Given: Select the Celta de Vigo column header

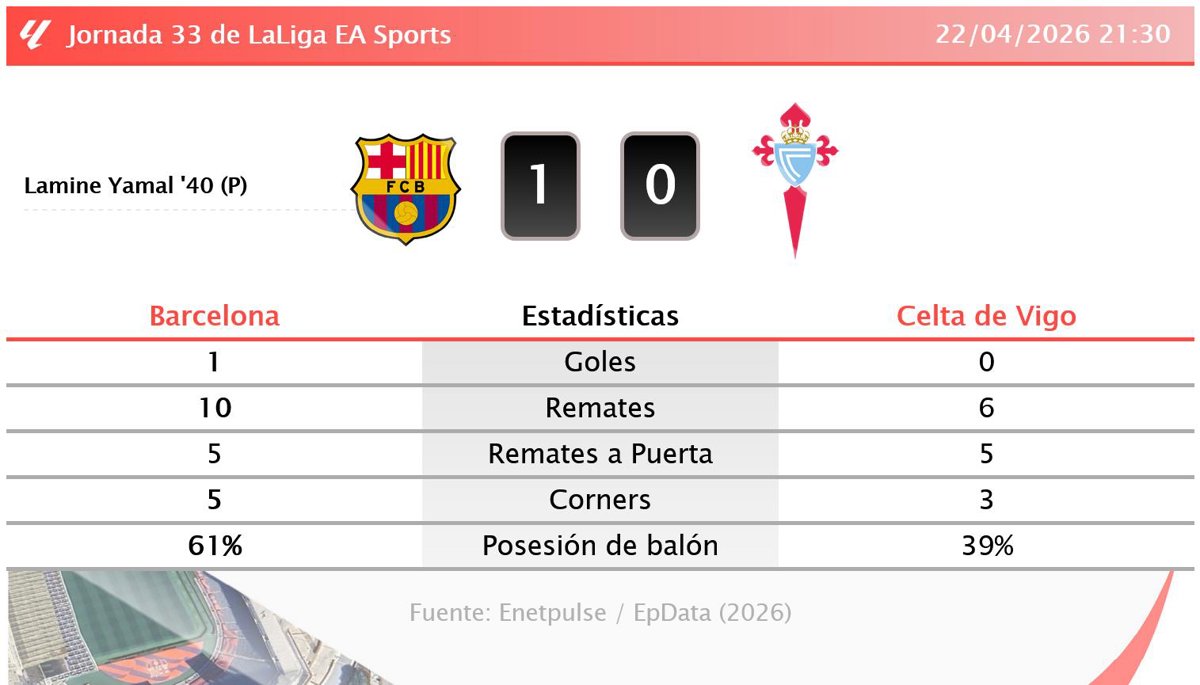Looking at the screenshot, I should click(986, 316).
